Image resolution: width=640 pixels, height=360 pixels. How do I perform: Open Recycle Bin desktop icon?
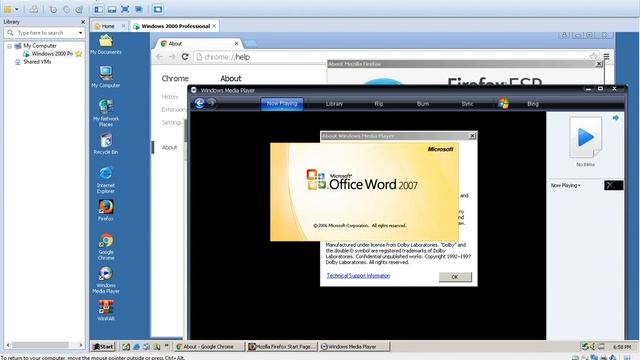(x=106, y=144)
